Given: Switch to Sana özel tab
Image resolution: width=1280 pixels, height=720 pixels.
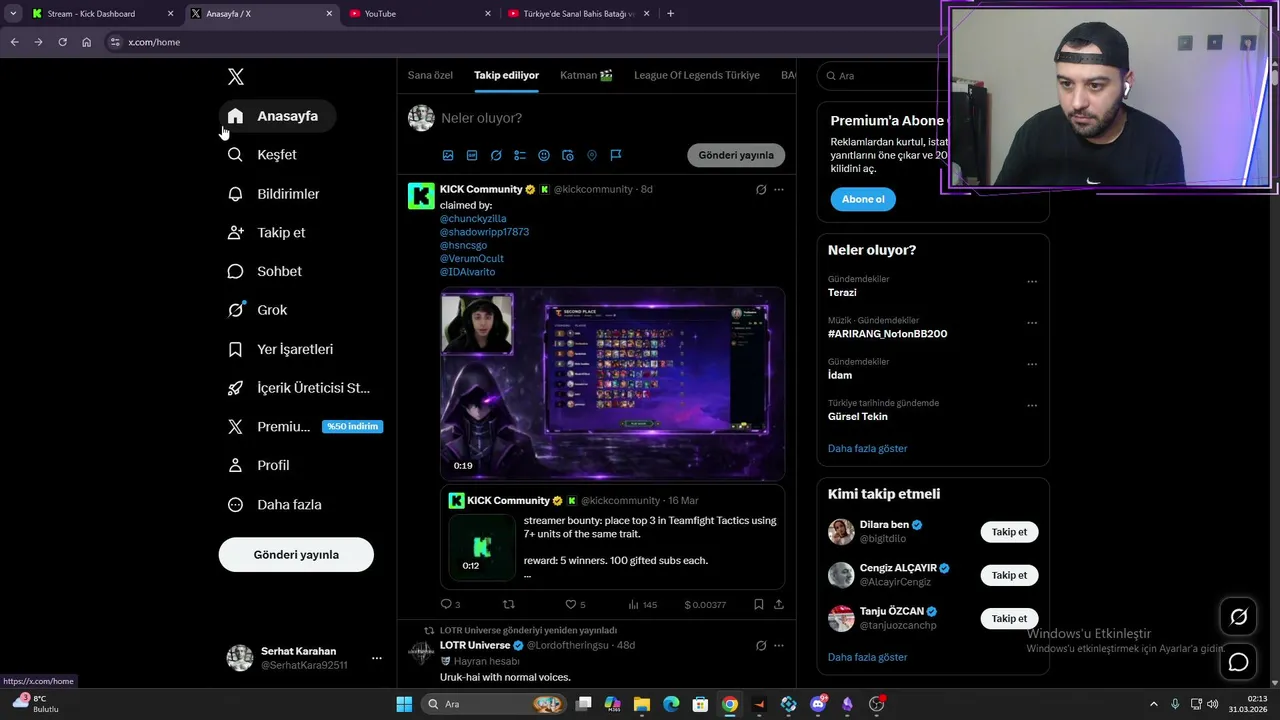Looking at the screenshot, I should [430, 75].
